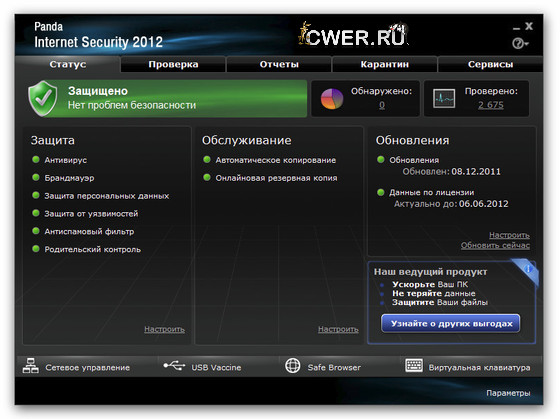Click the detected count 0 link
560x419 pixels.
point(382,105)
